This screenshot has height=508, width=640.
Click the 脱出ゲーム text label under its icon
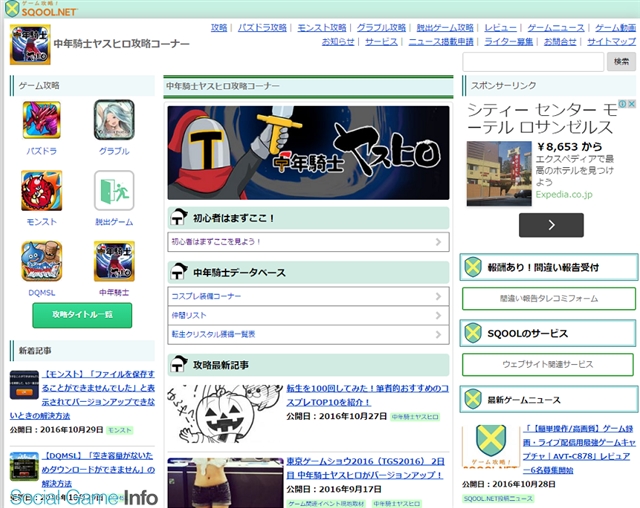click(x=114, y=222)
